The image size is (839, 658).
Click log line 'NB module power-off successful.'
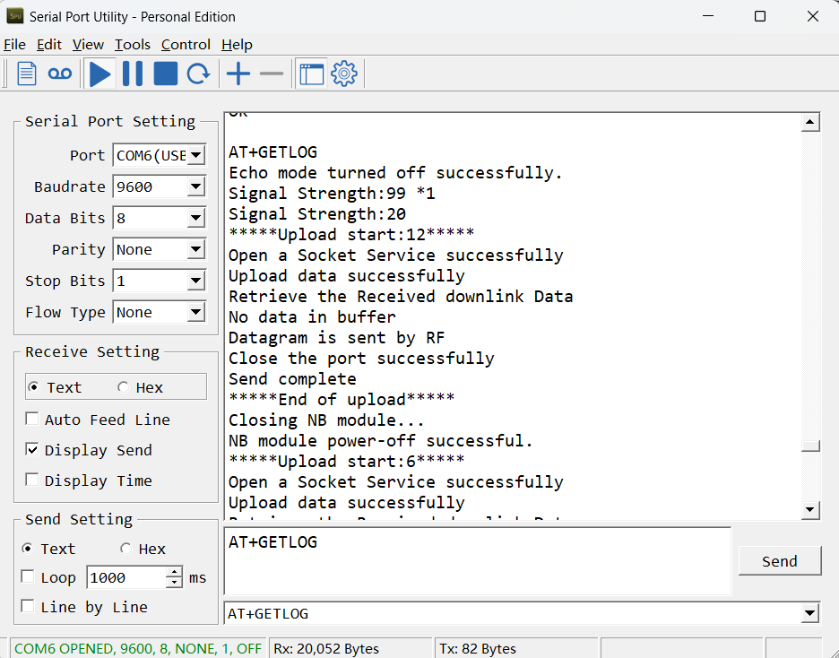tap(381, 441)
